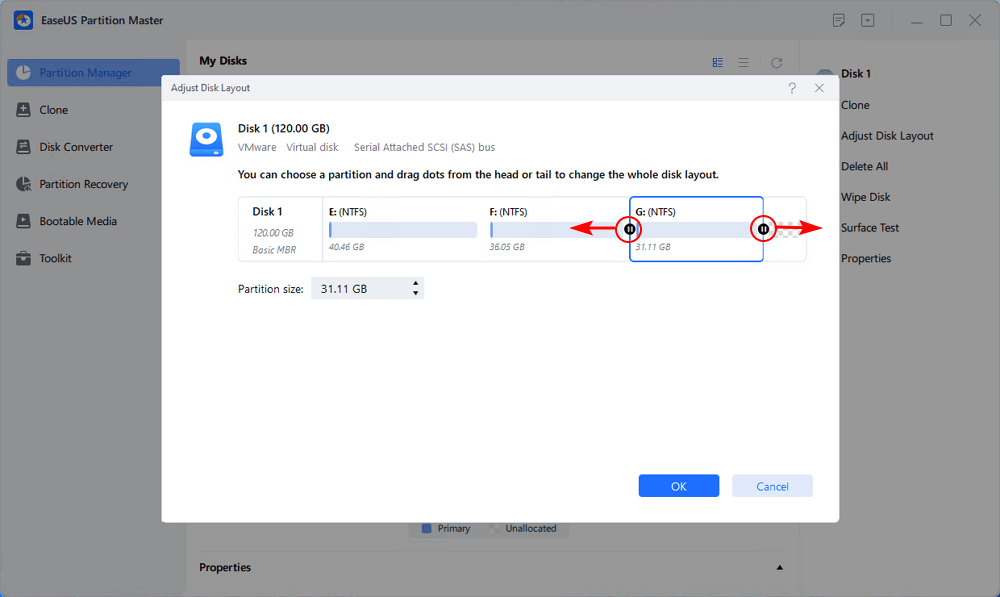The width and height of the screenshot is (1000, 597).
Task: Click Delete All in right panel
Action: [864, 166]
